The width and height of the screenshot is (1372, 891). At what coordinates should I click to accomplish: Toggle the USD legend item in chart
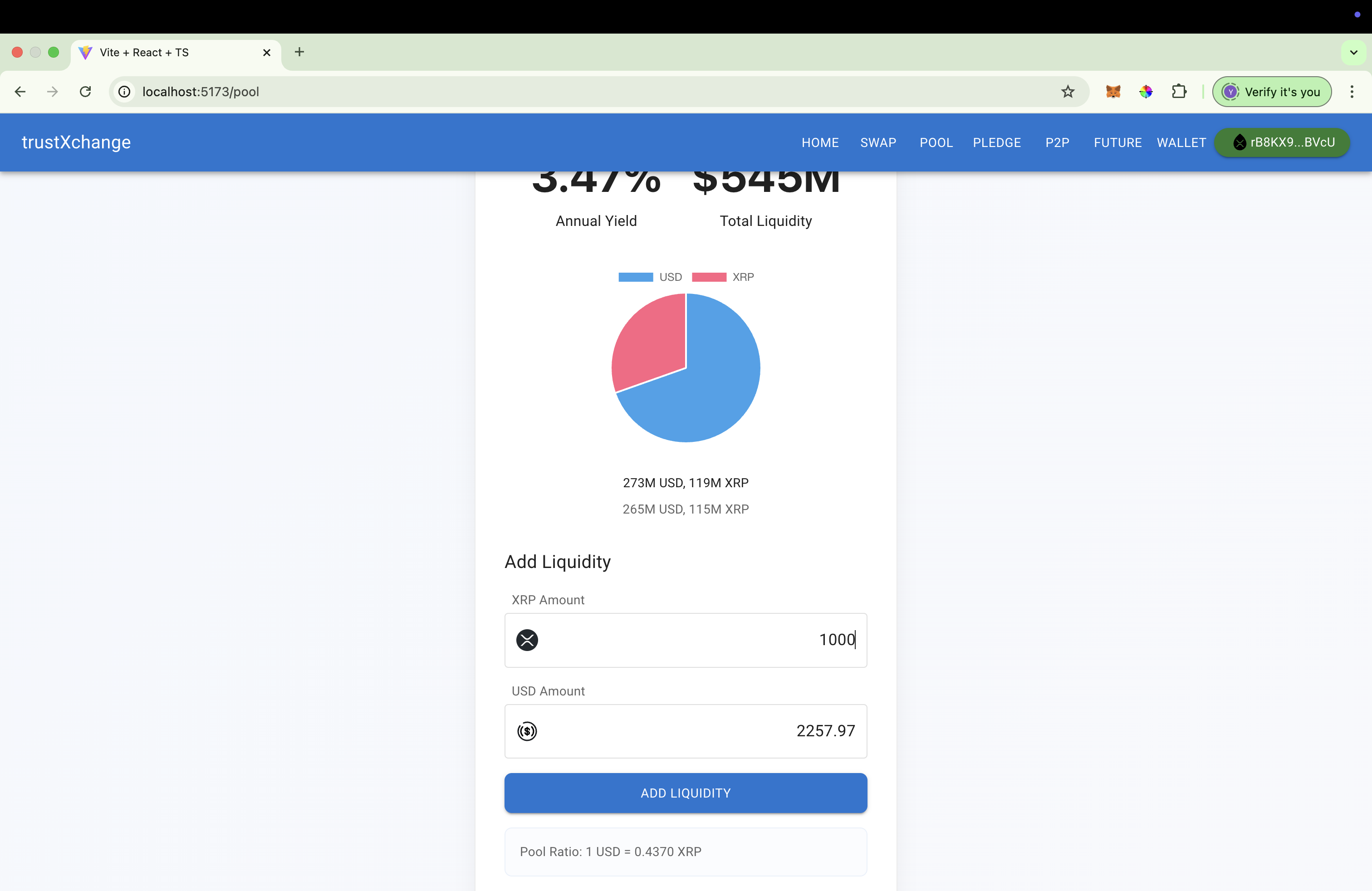coord(650,277)
